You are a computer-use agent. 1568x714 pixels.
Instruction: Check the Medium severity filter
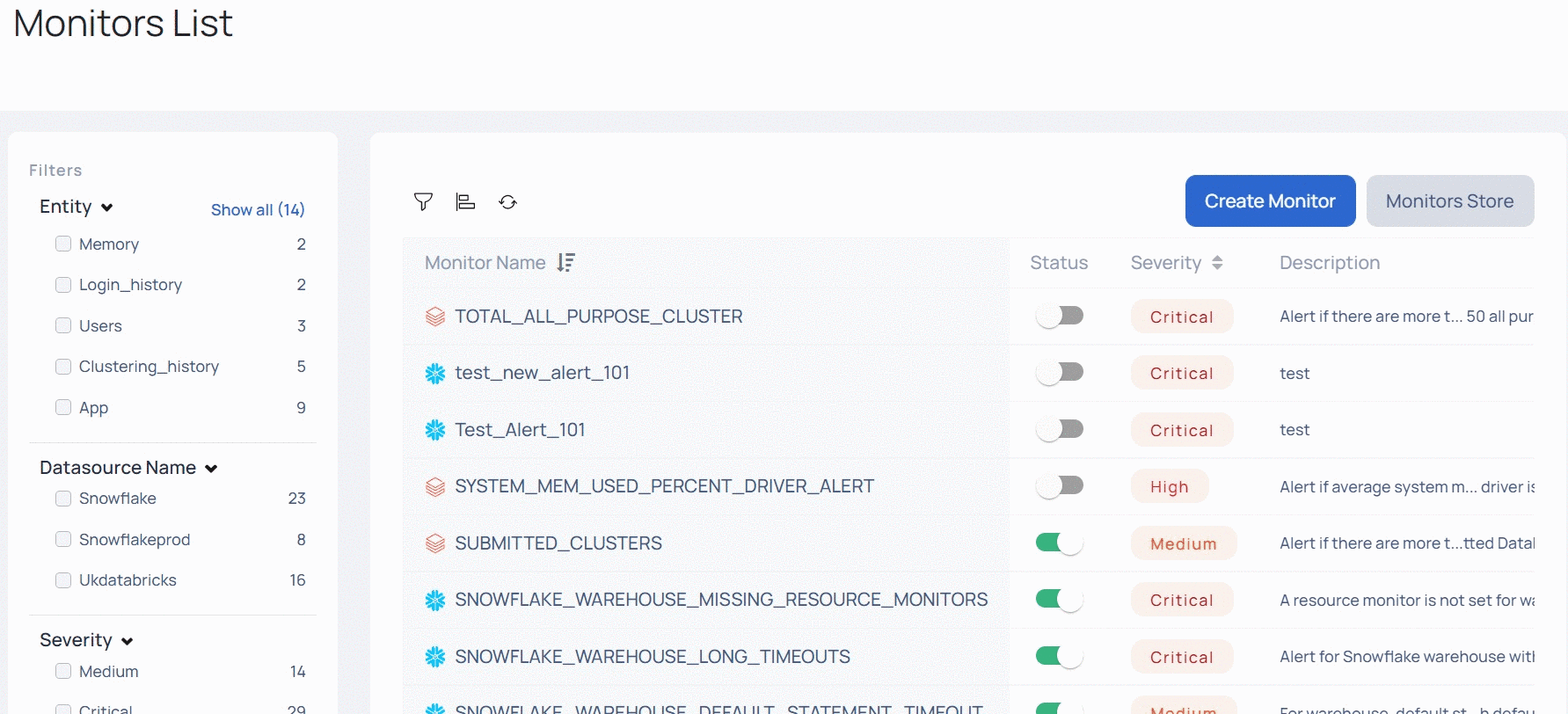(63, 672)
